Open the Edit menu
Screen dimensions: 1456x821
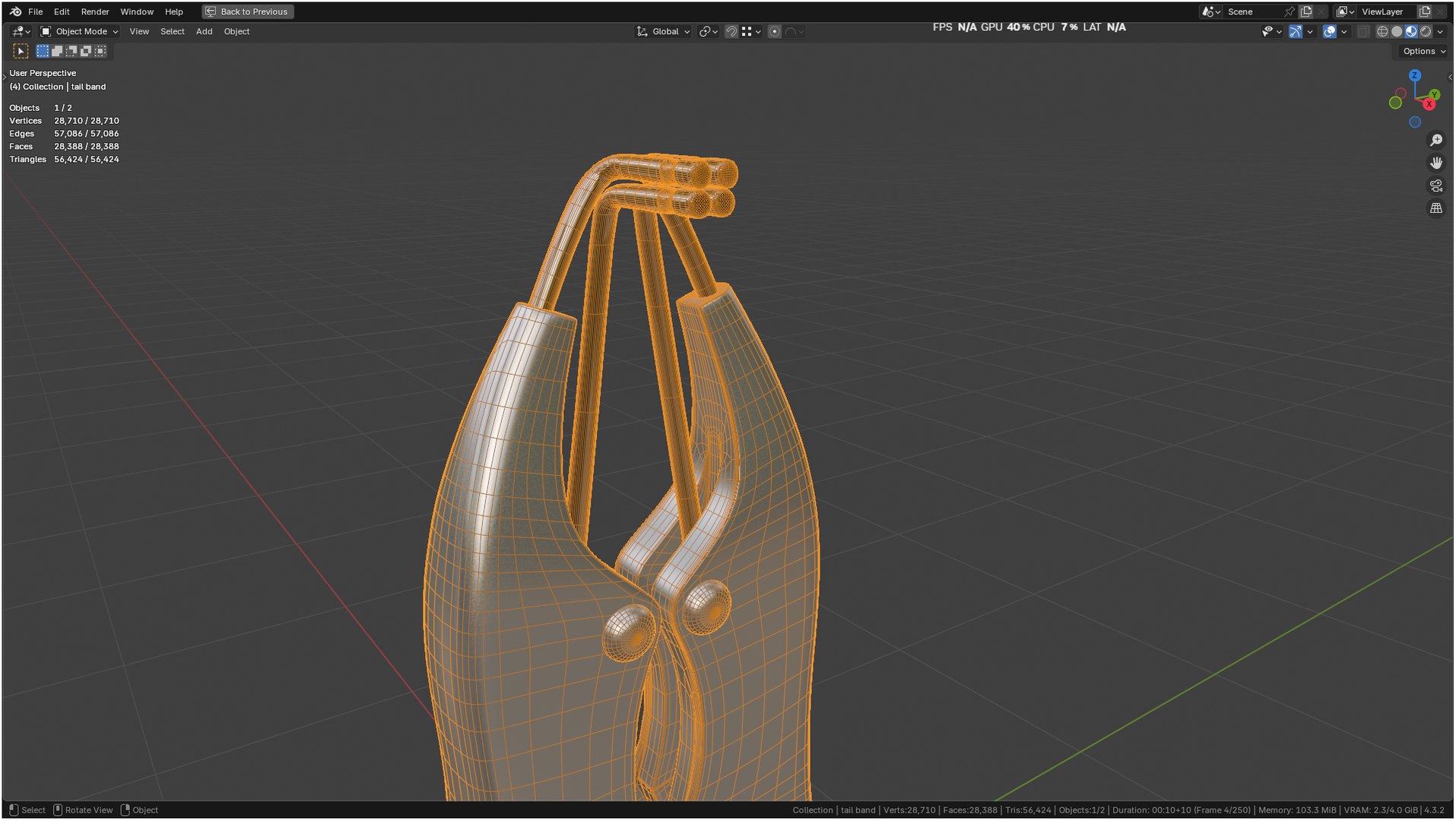coord(62,11)
